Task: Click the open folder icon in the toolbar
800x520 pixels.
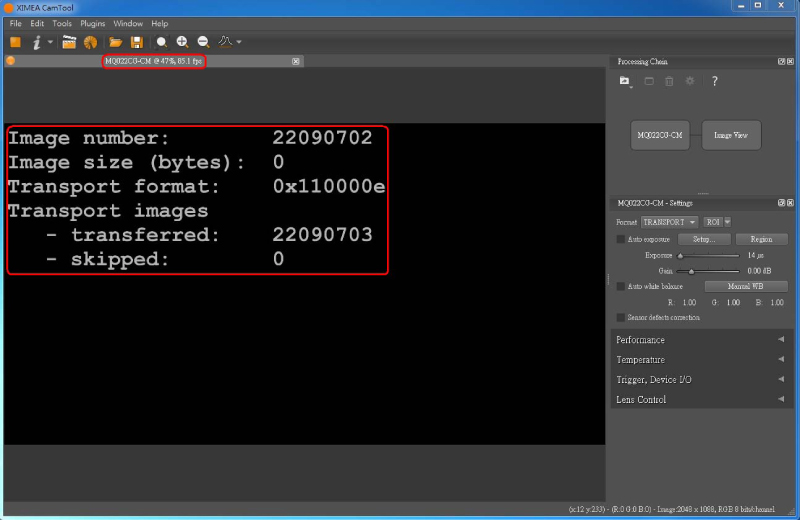Action: (x=116, y=42)
